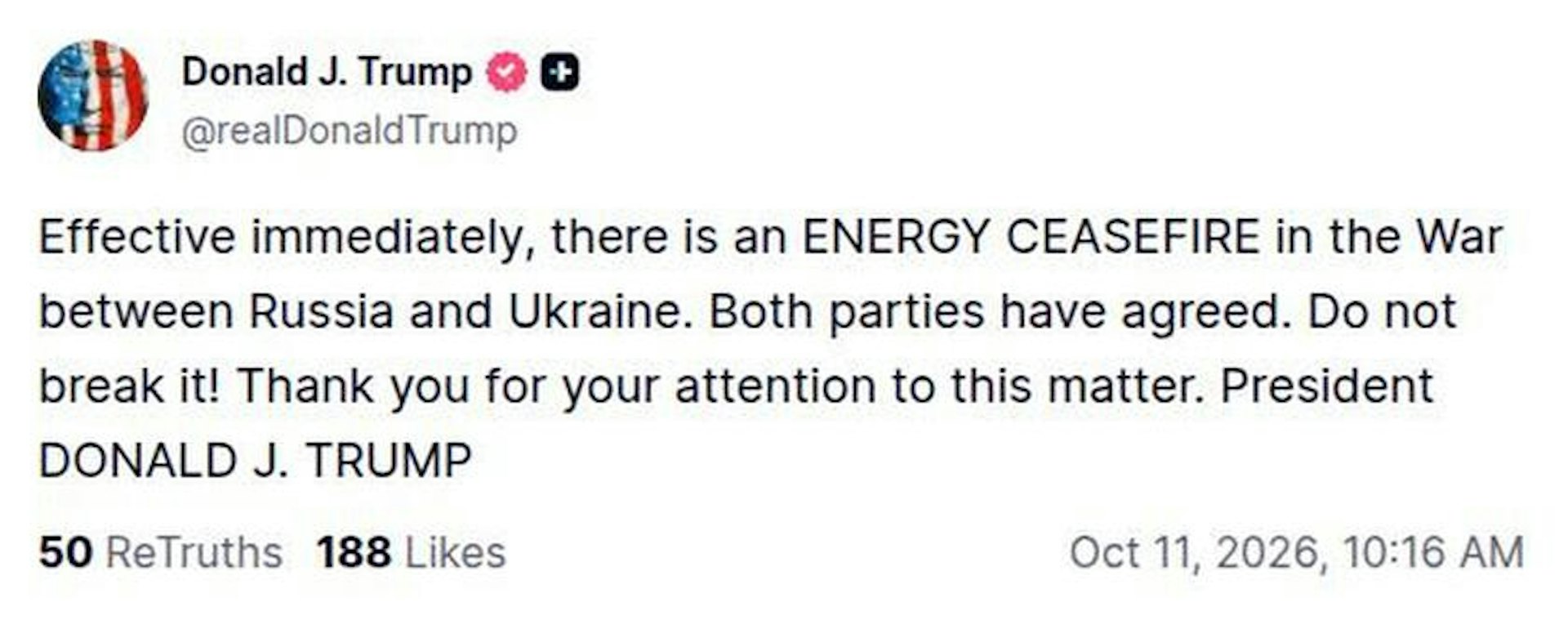Click the word Ukraine in the post

595,312
